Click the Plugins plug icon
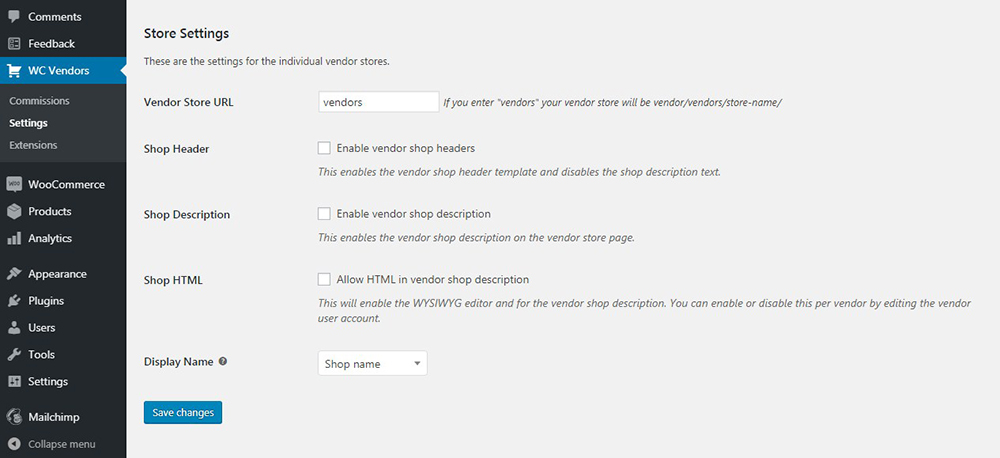 (x=14, y=300)
